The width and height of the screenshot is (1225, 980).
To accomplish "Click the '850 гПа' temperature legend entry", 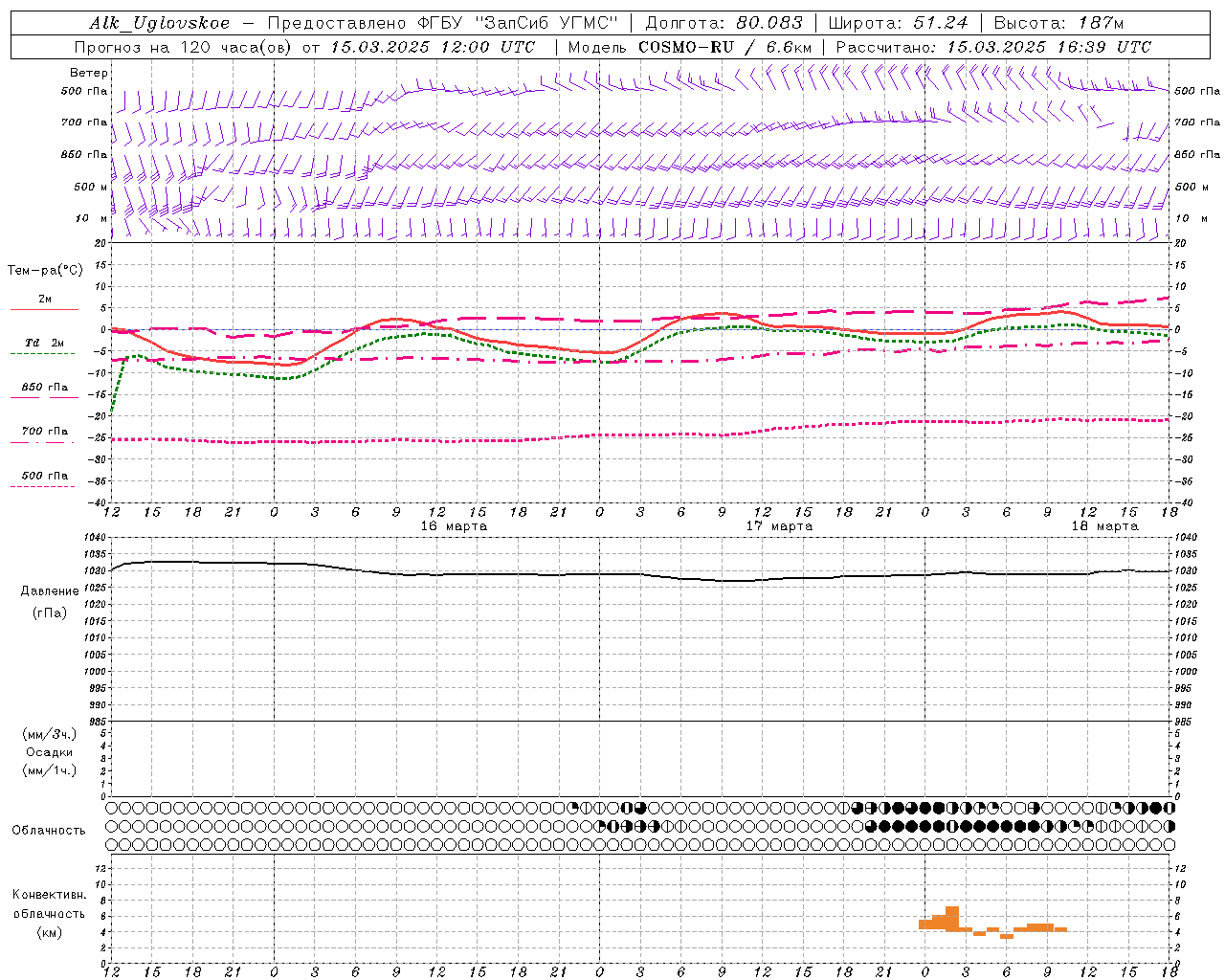I will 44,388.
